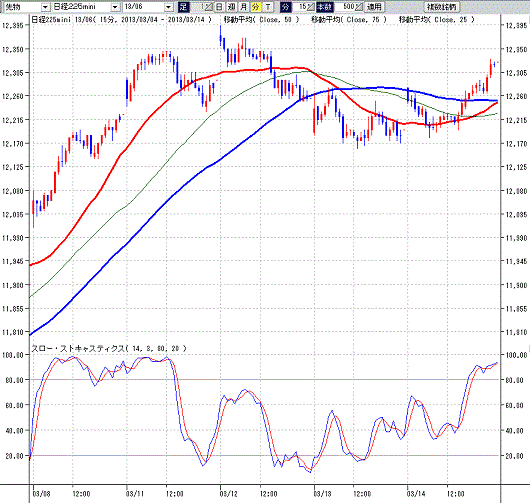Click the 複数銘柄 multiple symbols button
Viewport: 530px width, 503px height.
pos(441,7)
